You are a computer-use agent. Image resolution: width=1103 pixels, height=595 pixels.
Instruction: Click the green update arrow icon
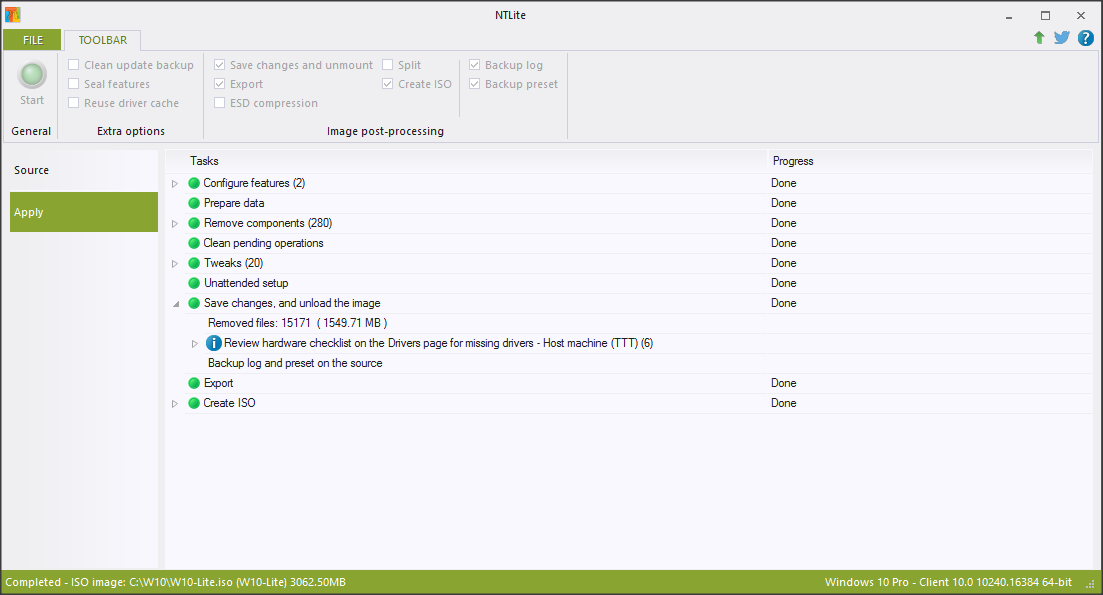(1039, 38)
